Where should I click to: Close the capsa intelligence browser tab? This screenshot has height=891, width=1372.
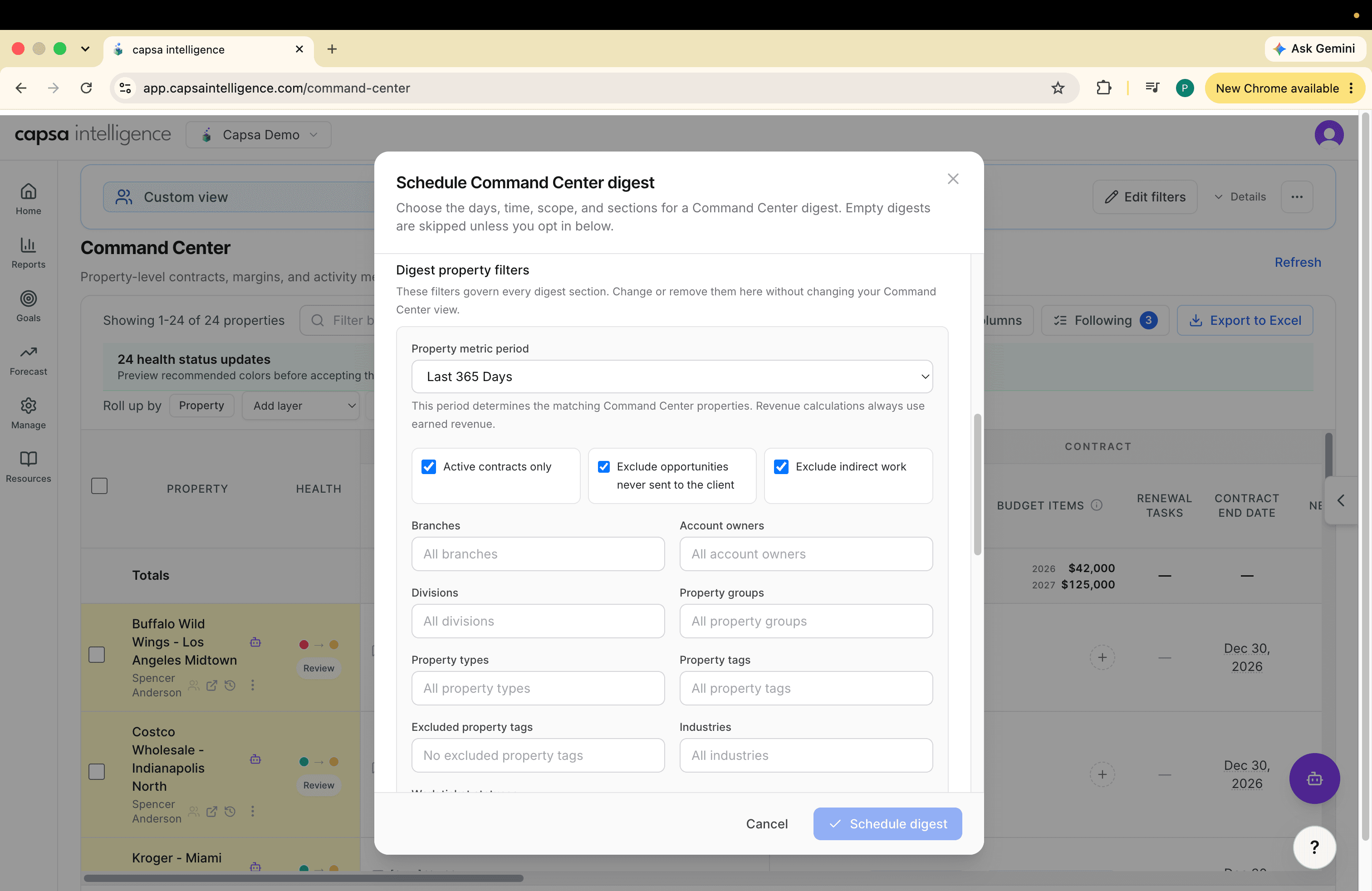click(299, 49)
